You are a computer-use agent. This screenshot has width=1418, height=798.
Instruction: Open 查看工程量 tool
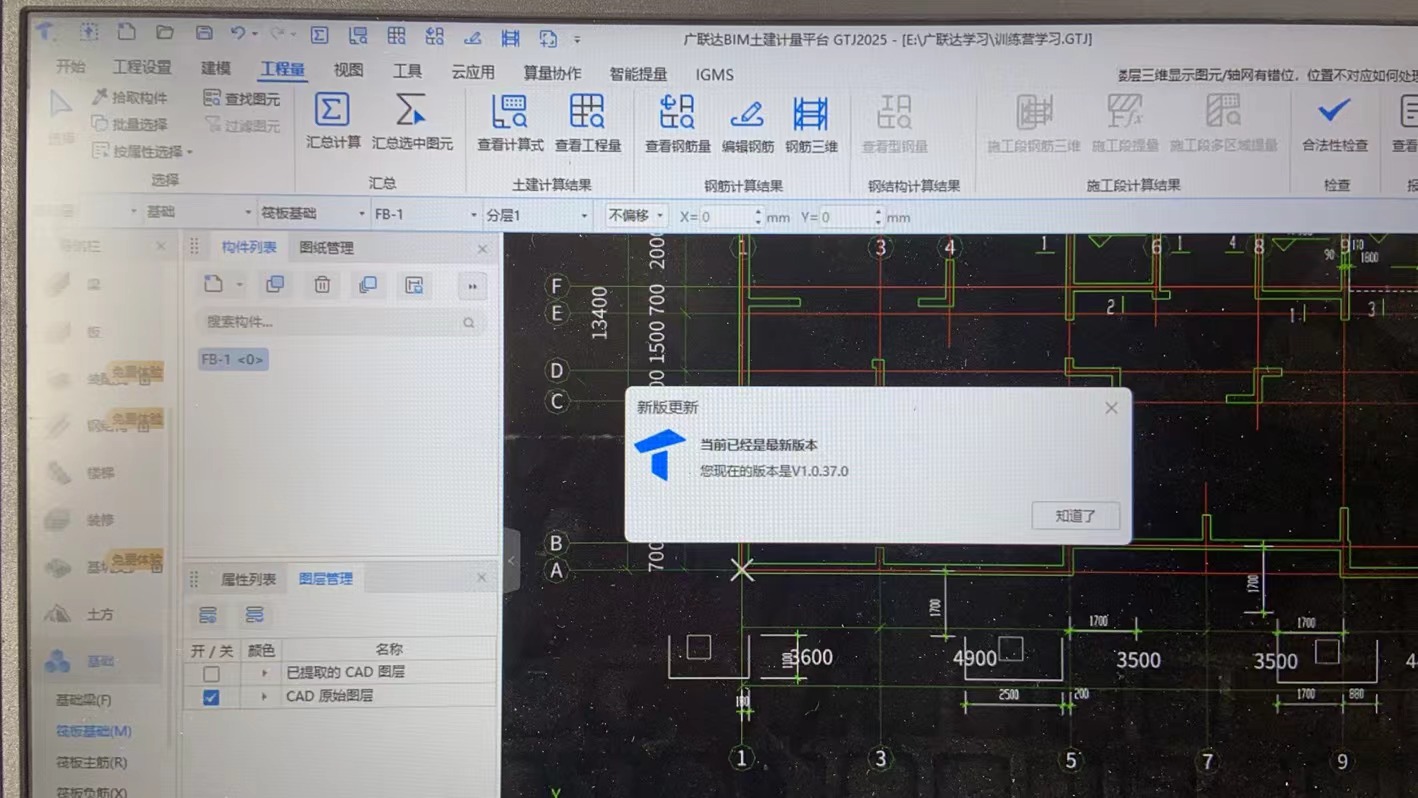(x=587, y=112)
